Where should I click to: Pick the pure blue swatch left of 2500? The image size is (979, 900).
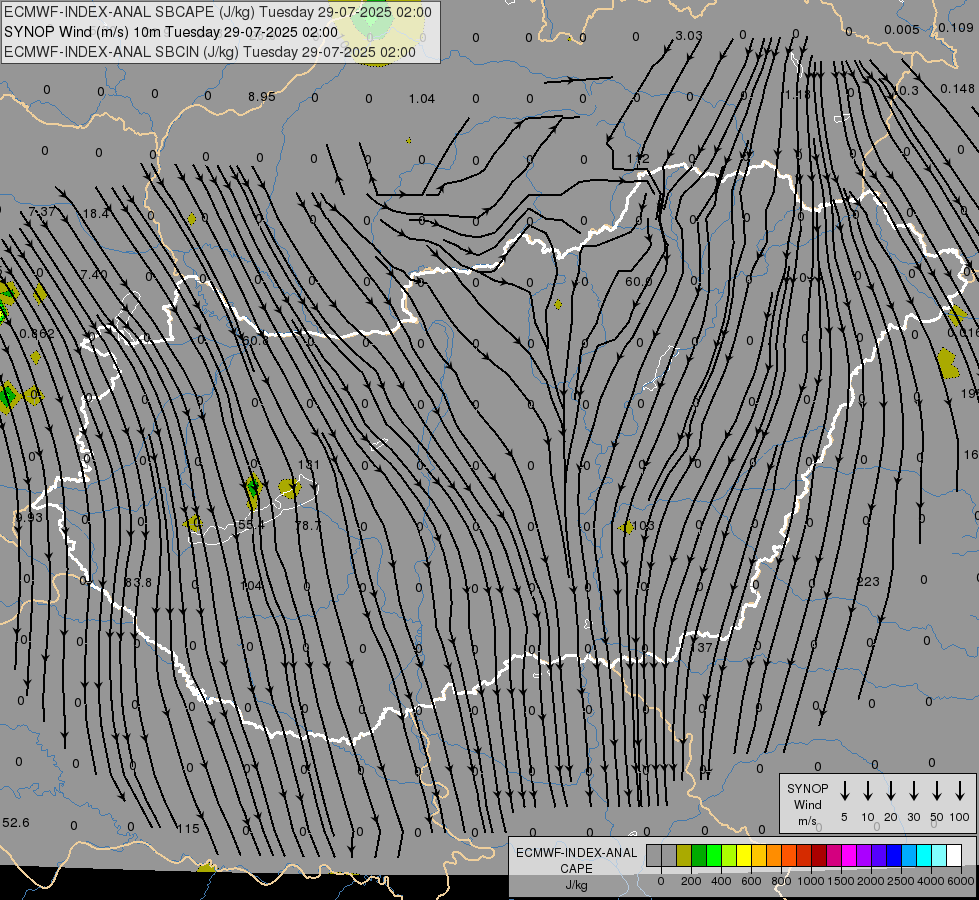[893, 855]
